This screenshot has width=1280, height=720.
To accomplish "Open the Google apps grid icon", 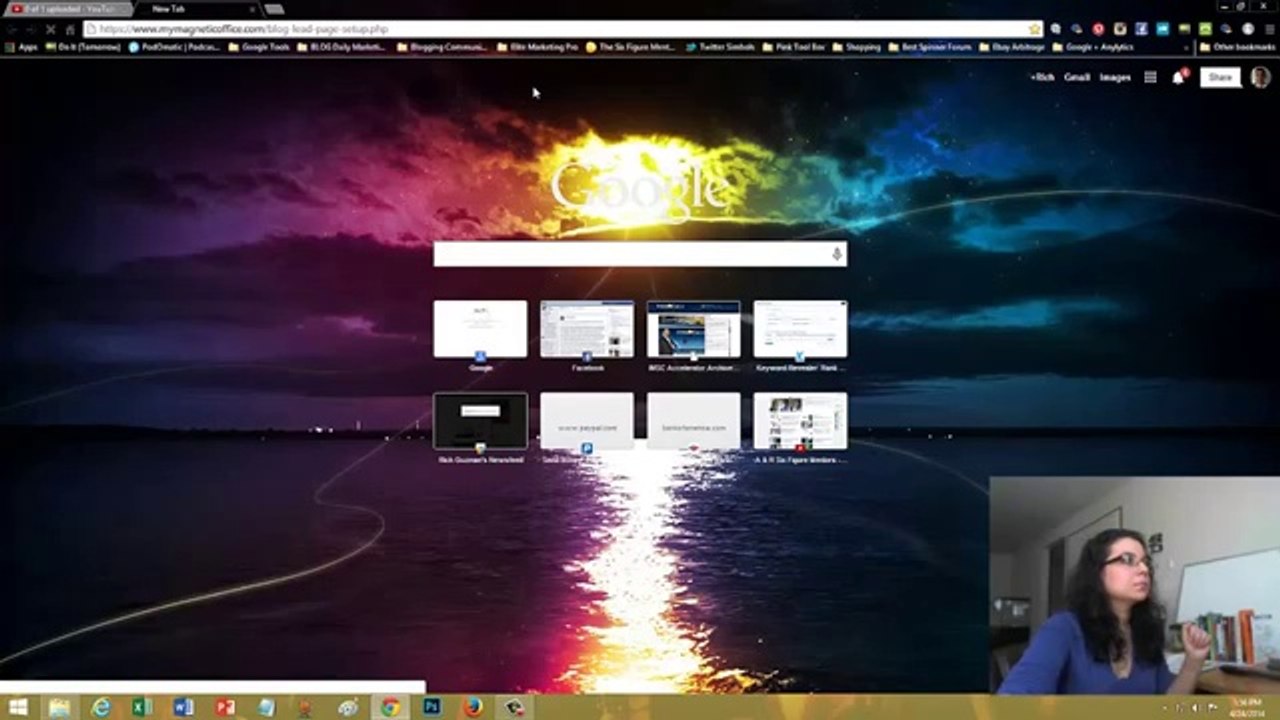I will click(1151, 77).
